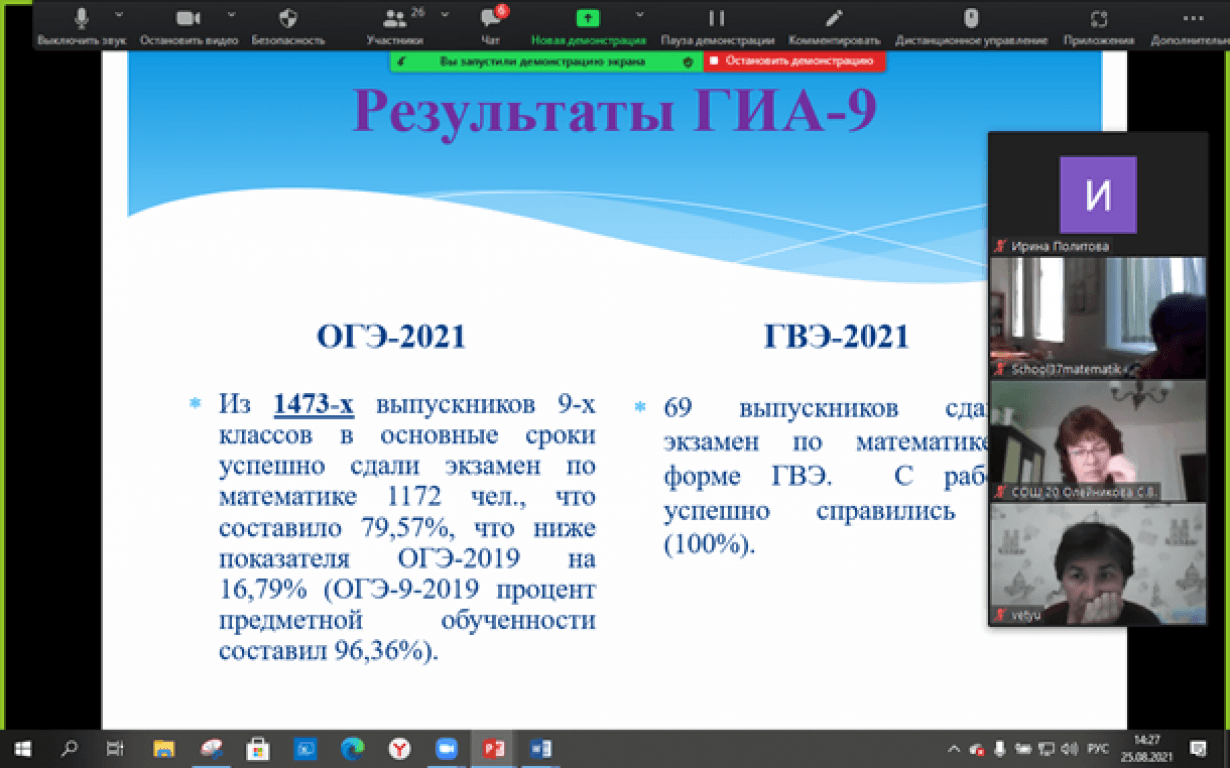Open PowerPoint from the Windows taskbar
This screenshot has width=1230, height=768.
point(492,748)
